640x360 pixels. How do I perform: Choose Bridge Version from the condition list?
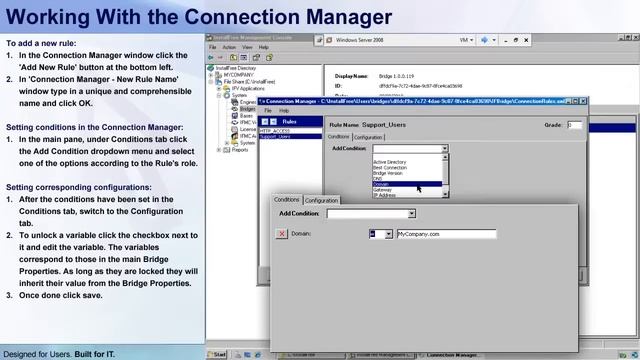click(407, 173)
